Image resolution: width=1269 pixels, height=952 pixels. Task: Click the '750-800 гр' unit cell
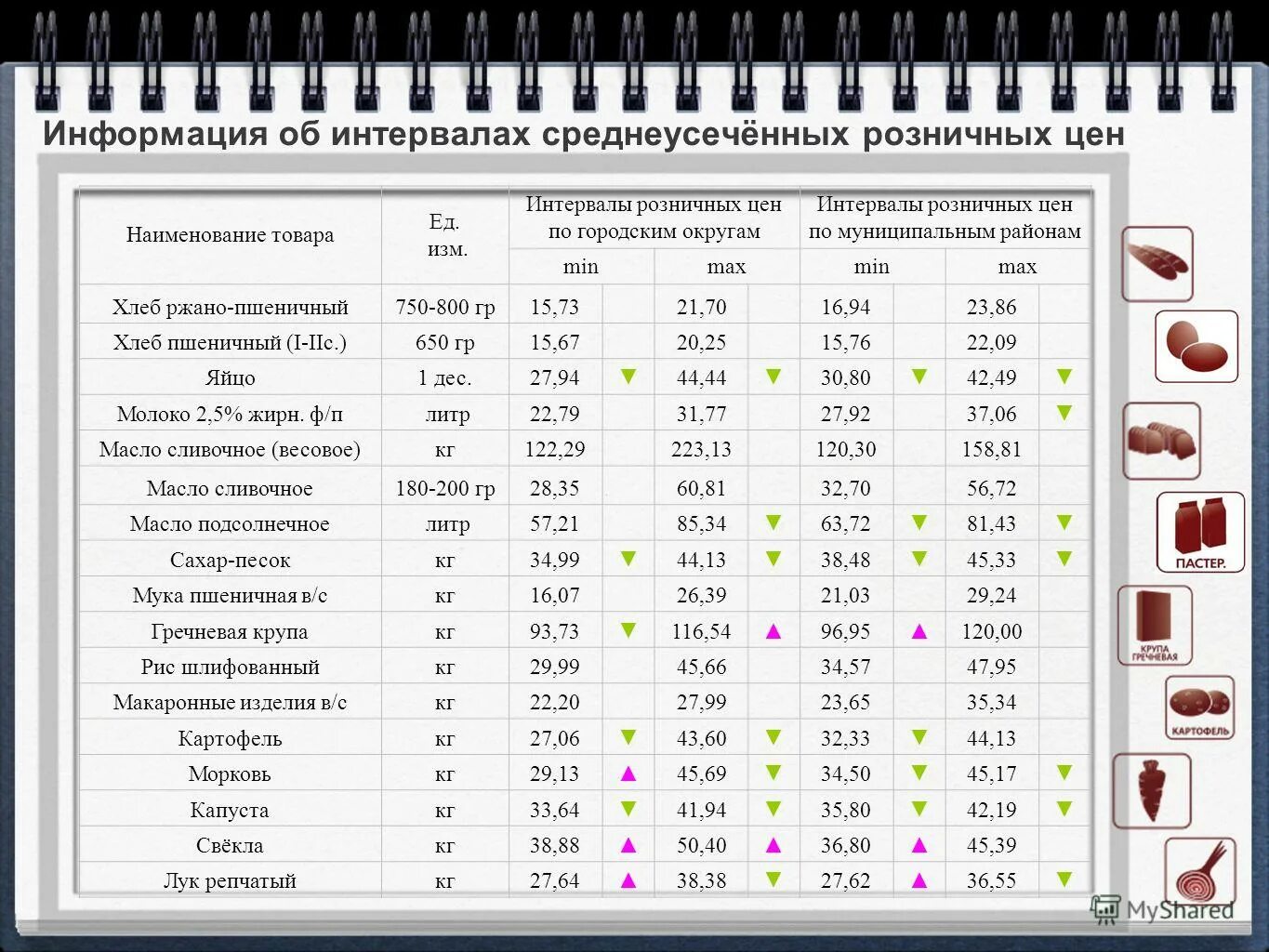[445, 307]
